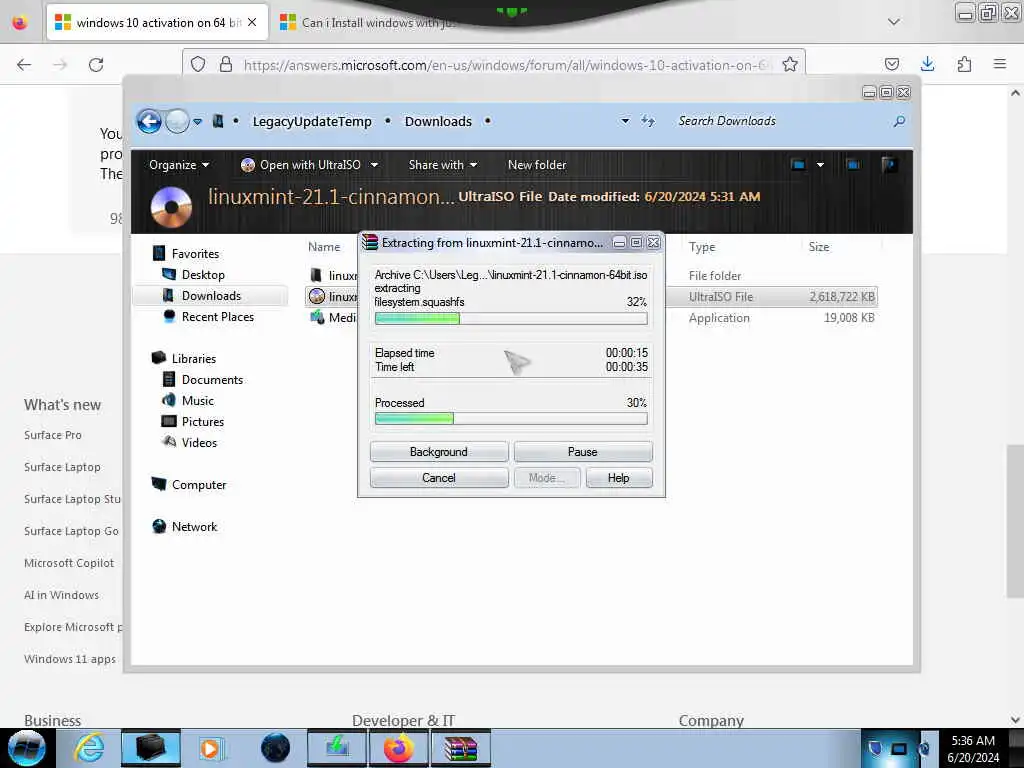Open the recent locations dropdown near the nav arrows
Viewport: 1024px width, 768px height.
point(197,122)
